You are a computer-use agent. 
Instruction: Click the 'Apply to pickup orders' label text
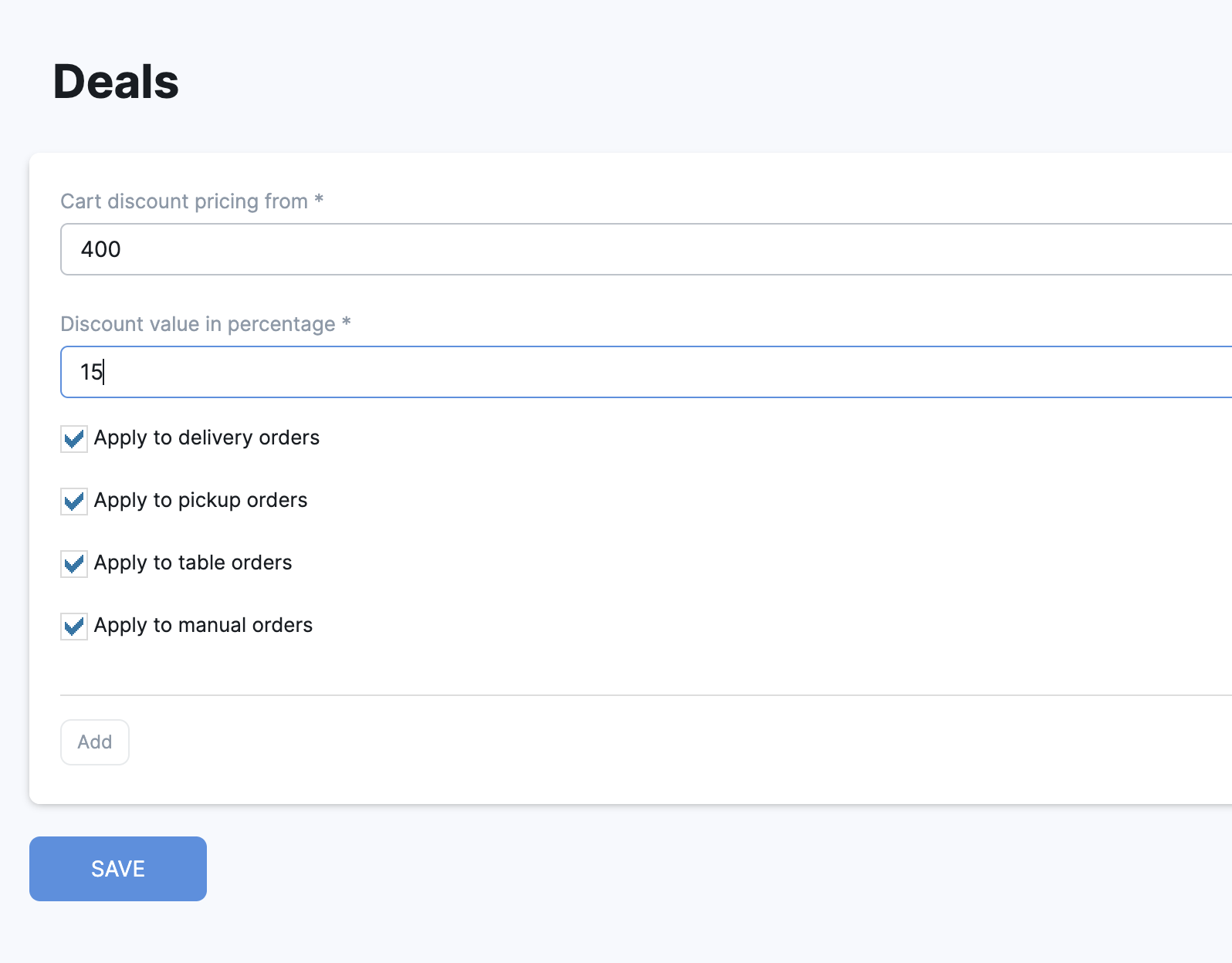pyautogui.click(x=201, y=500)
